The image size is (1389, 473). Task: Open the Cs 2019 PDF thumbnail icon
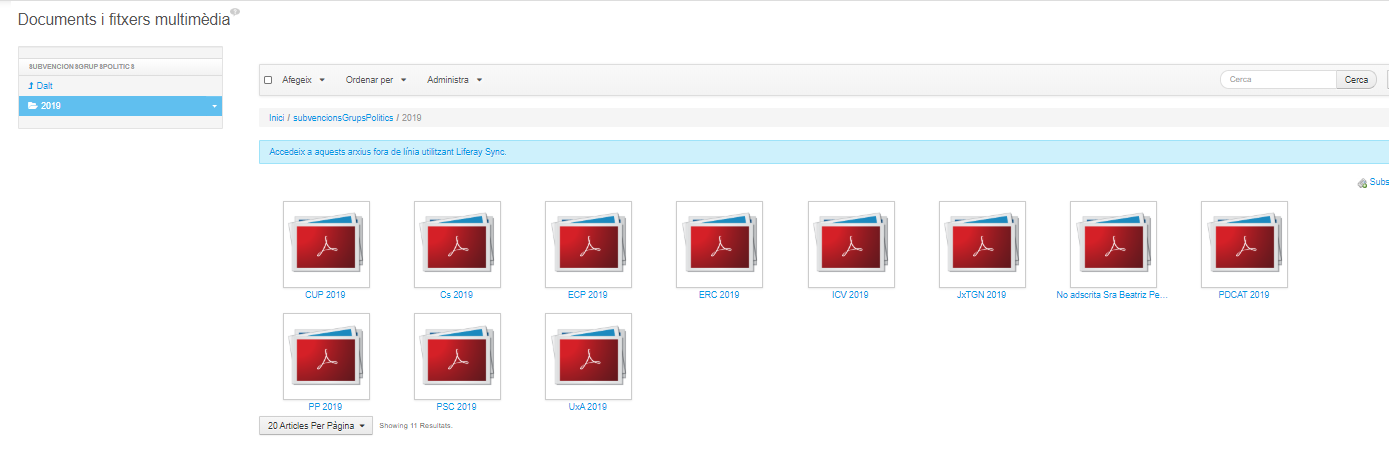coord(457,245)
